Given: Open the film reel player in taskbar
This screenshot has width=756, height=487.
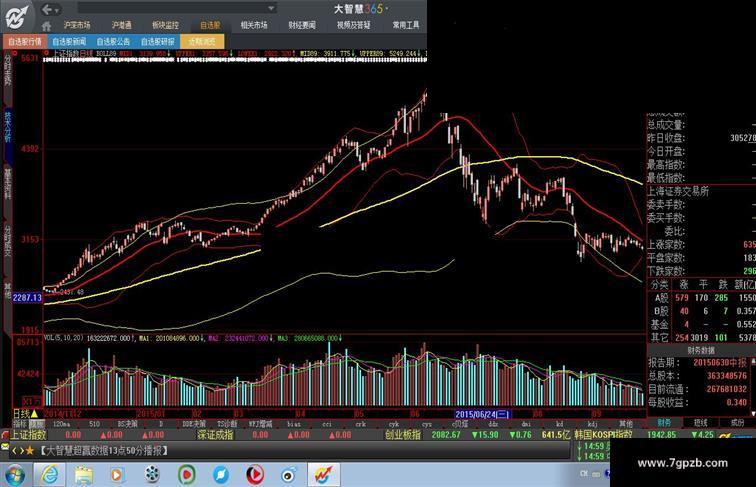Looking at the screenshot, I should pos(152,475).
